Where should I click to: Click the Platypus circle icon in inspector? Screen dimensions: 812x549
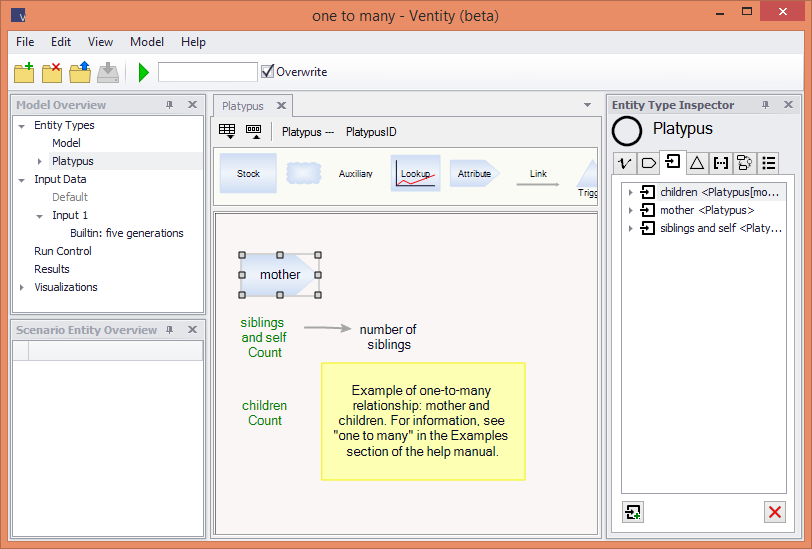tap(627, 131)
